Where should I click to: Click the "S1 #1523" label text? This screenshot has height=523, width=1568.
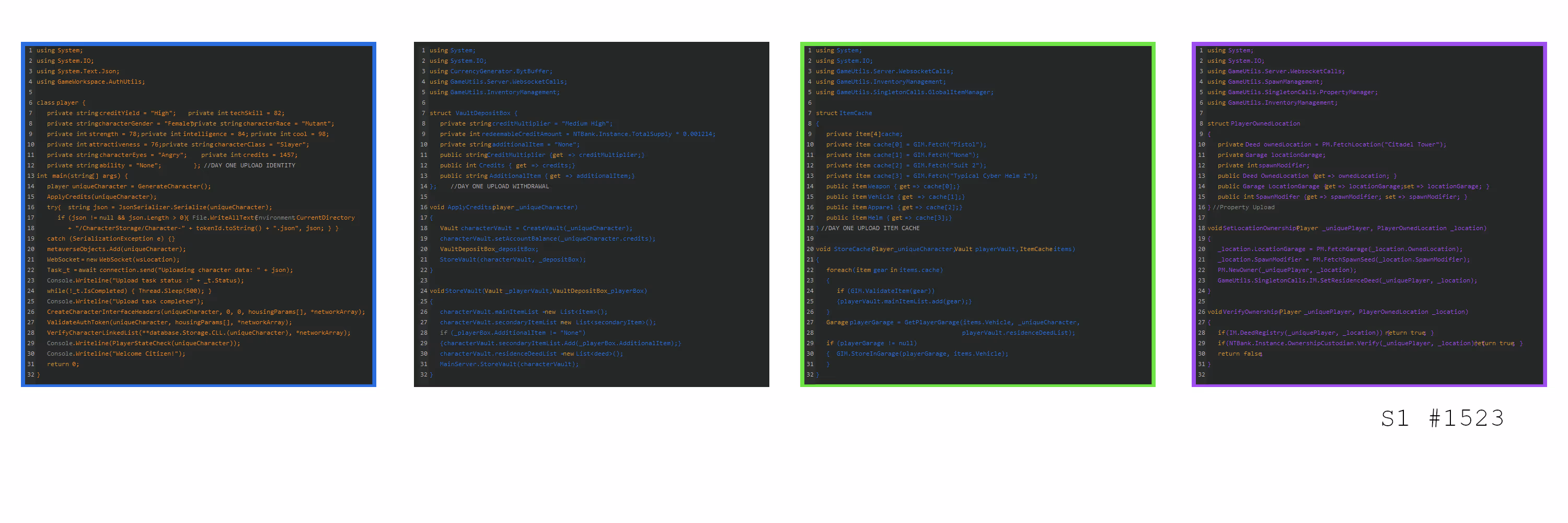(1443, 418)
